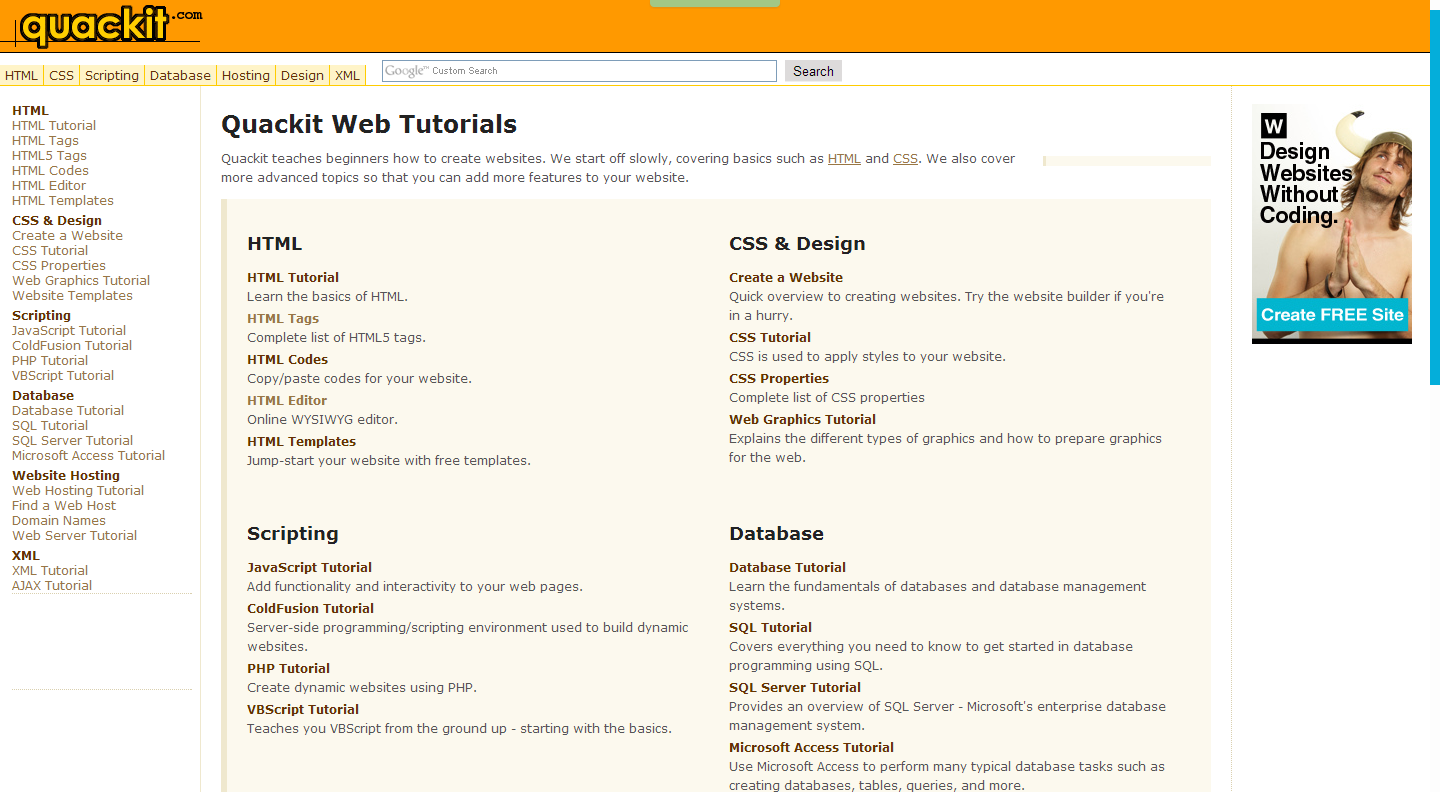
Task: Open the Database navigation tab
Action: point(181,75)
